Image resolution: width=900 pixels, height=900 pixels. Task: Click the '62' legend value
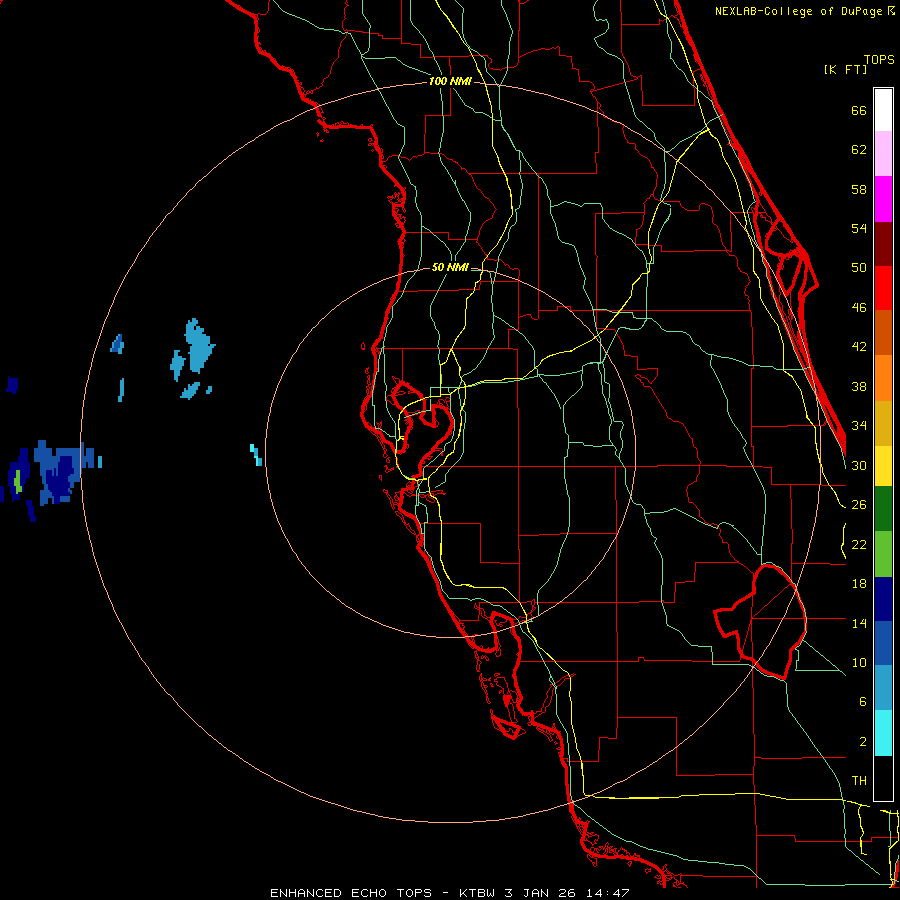[859, 150]
